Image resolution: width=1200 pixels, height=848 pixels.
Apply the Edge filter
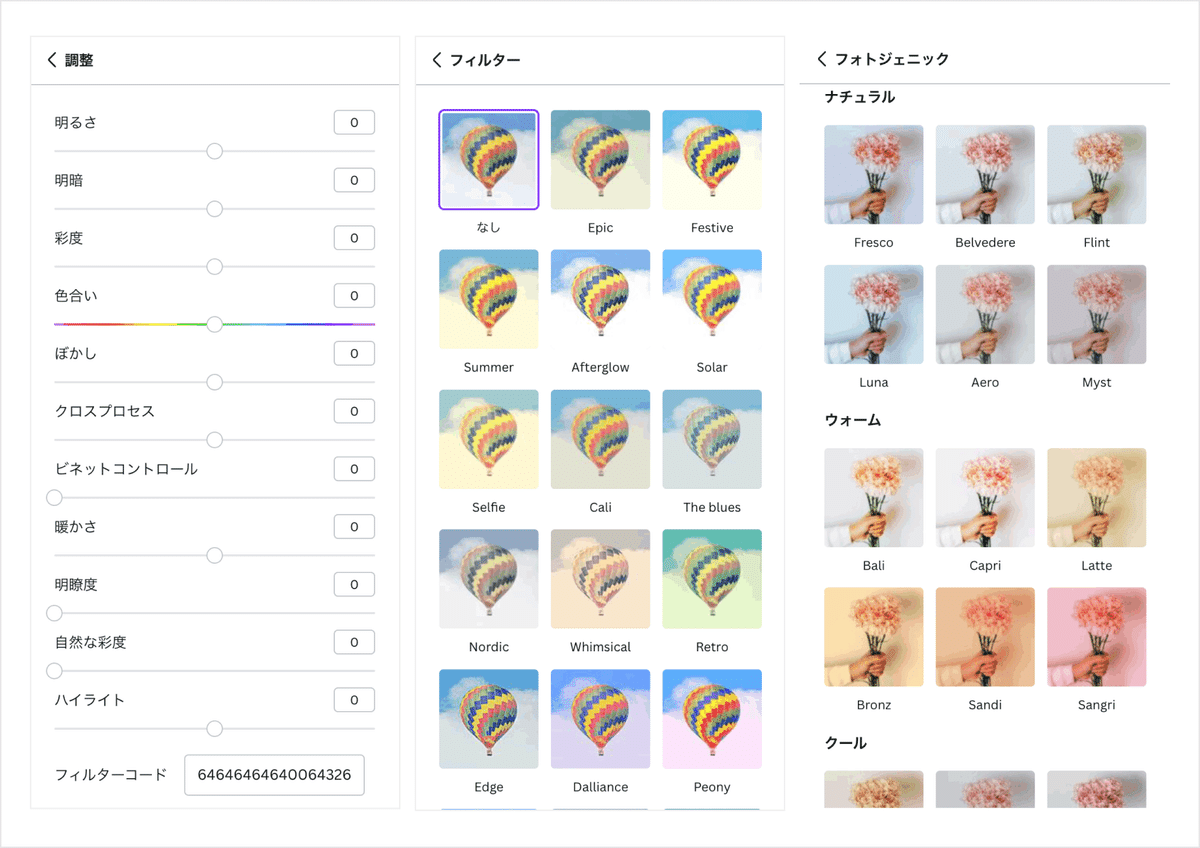coord(488,719)
